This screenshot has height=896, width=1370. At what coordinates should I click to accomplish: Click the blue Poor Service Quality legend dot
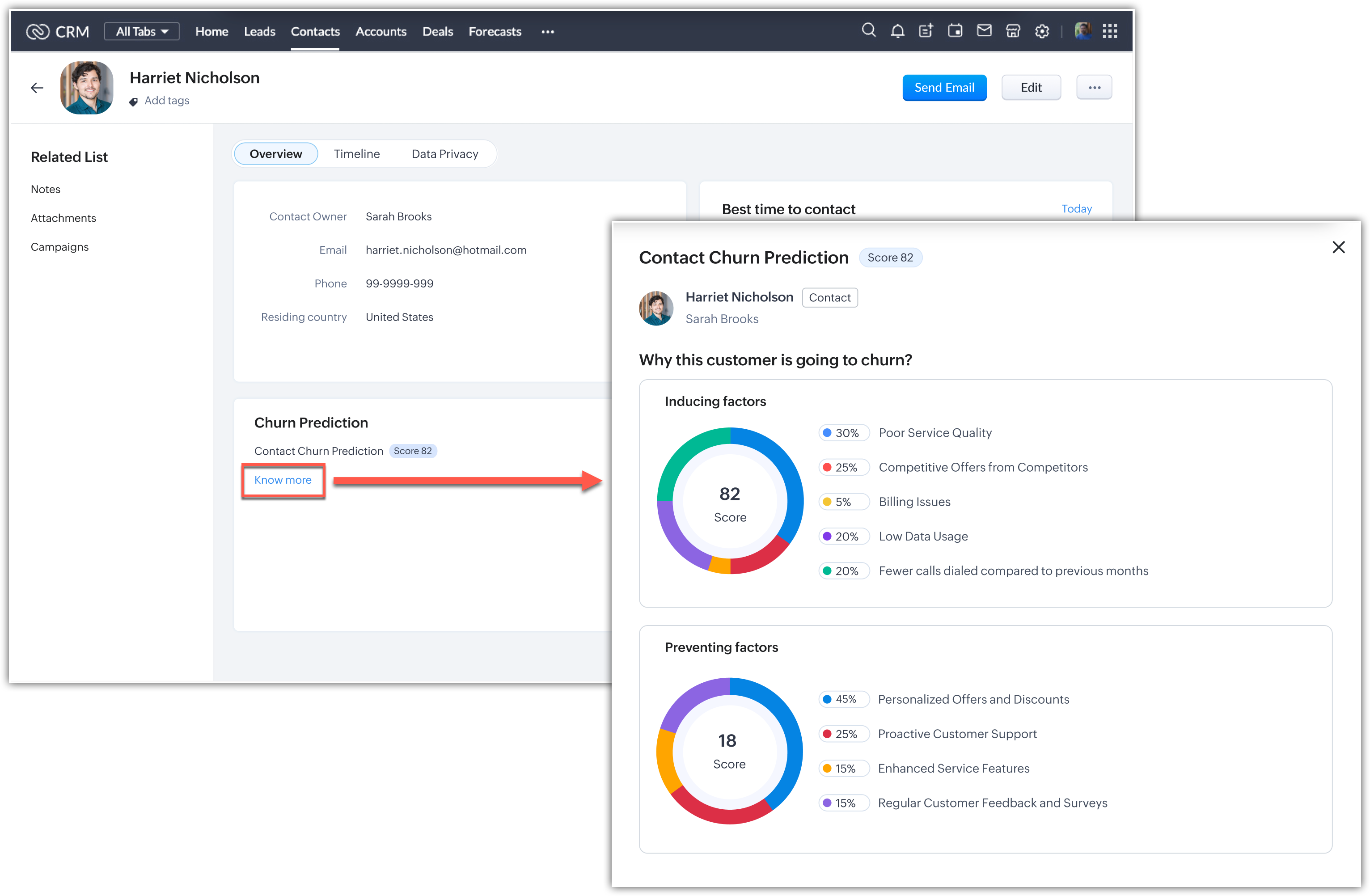coord(827,433)
